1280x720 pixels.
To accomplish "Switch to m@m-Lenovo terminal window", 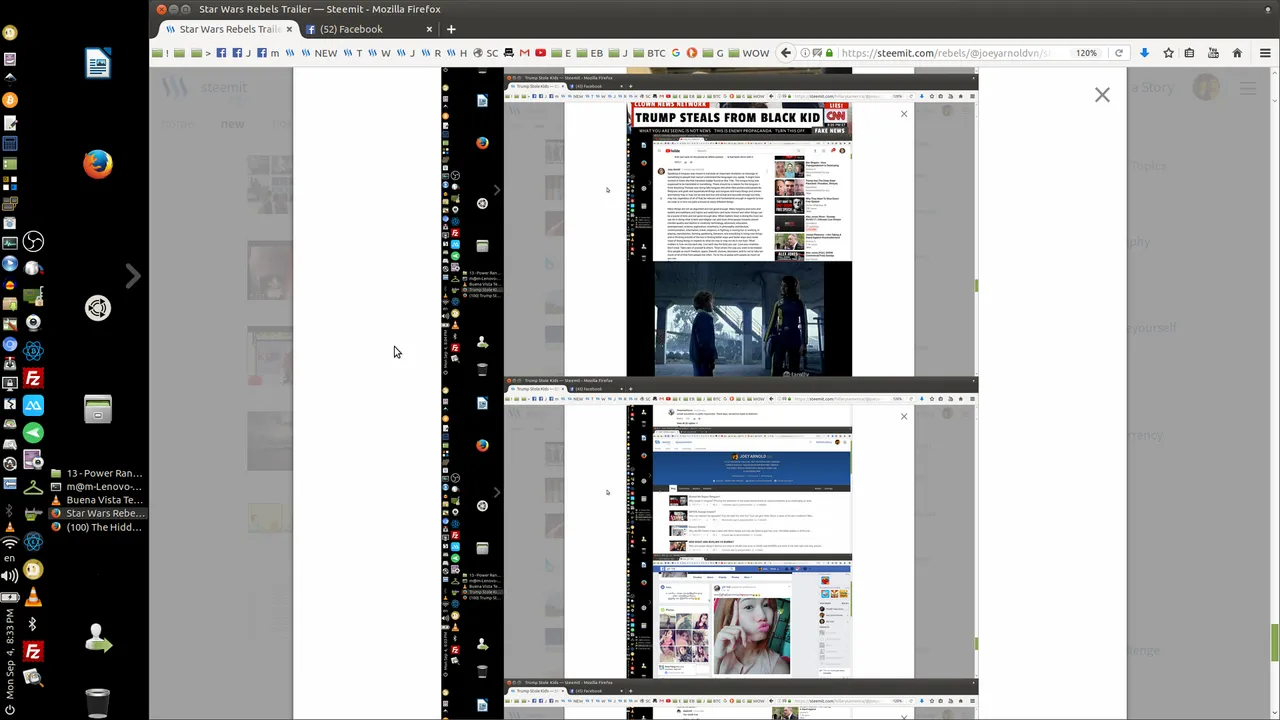I will pos(96,487).
